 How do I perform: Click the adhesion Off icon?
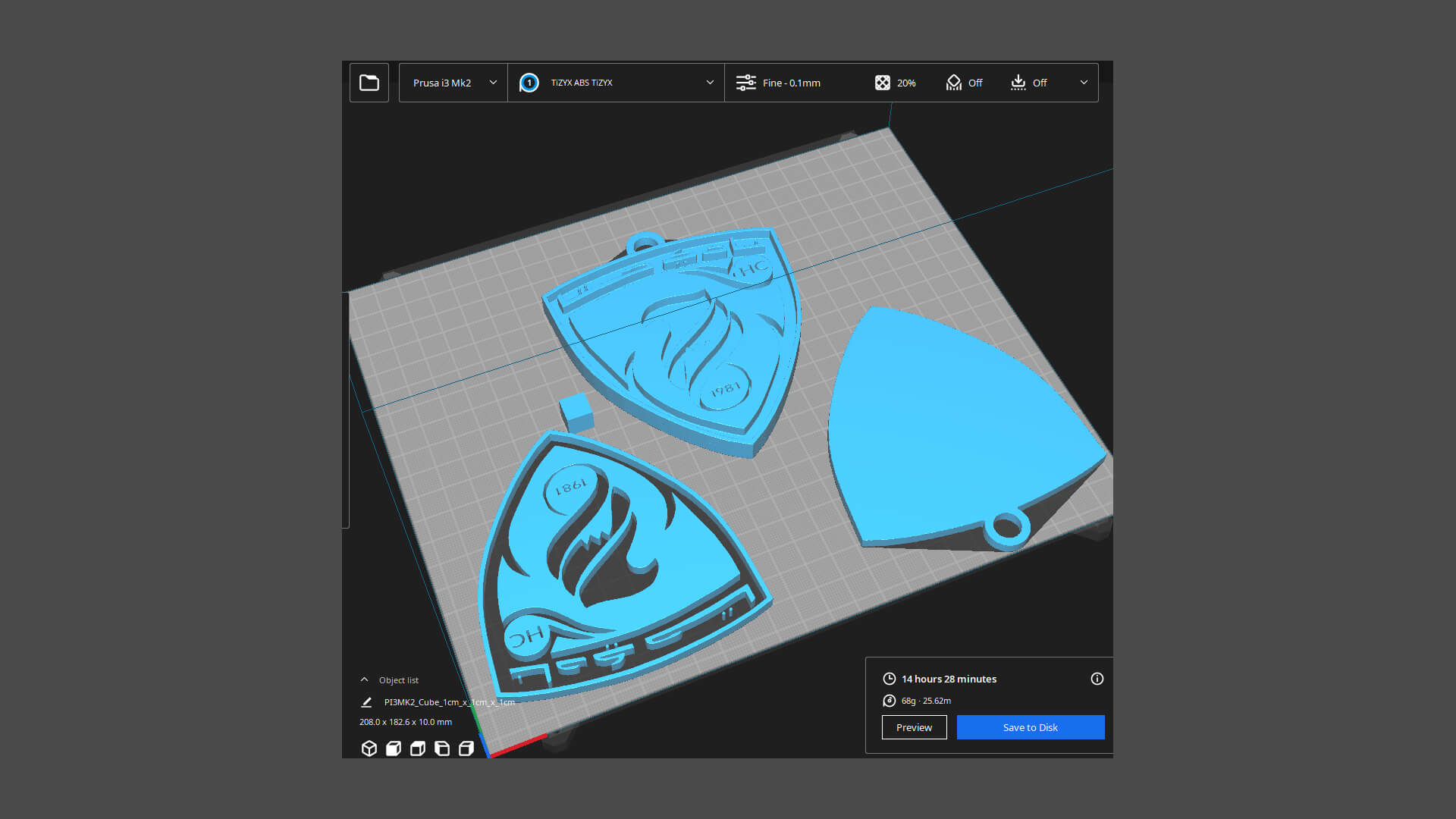click(1018, 83)
